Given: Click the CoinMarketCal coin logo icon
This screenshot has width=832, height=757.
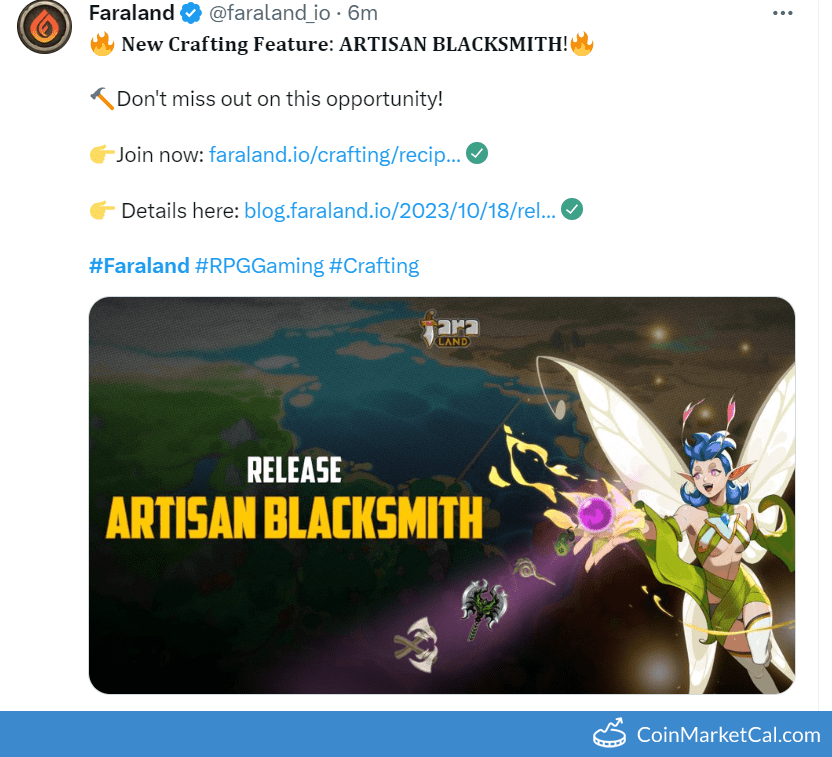Looking at the screenshot, I should pos(609,733).
